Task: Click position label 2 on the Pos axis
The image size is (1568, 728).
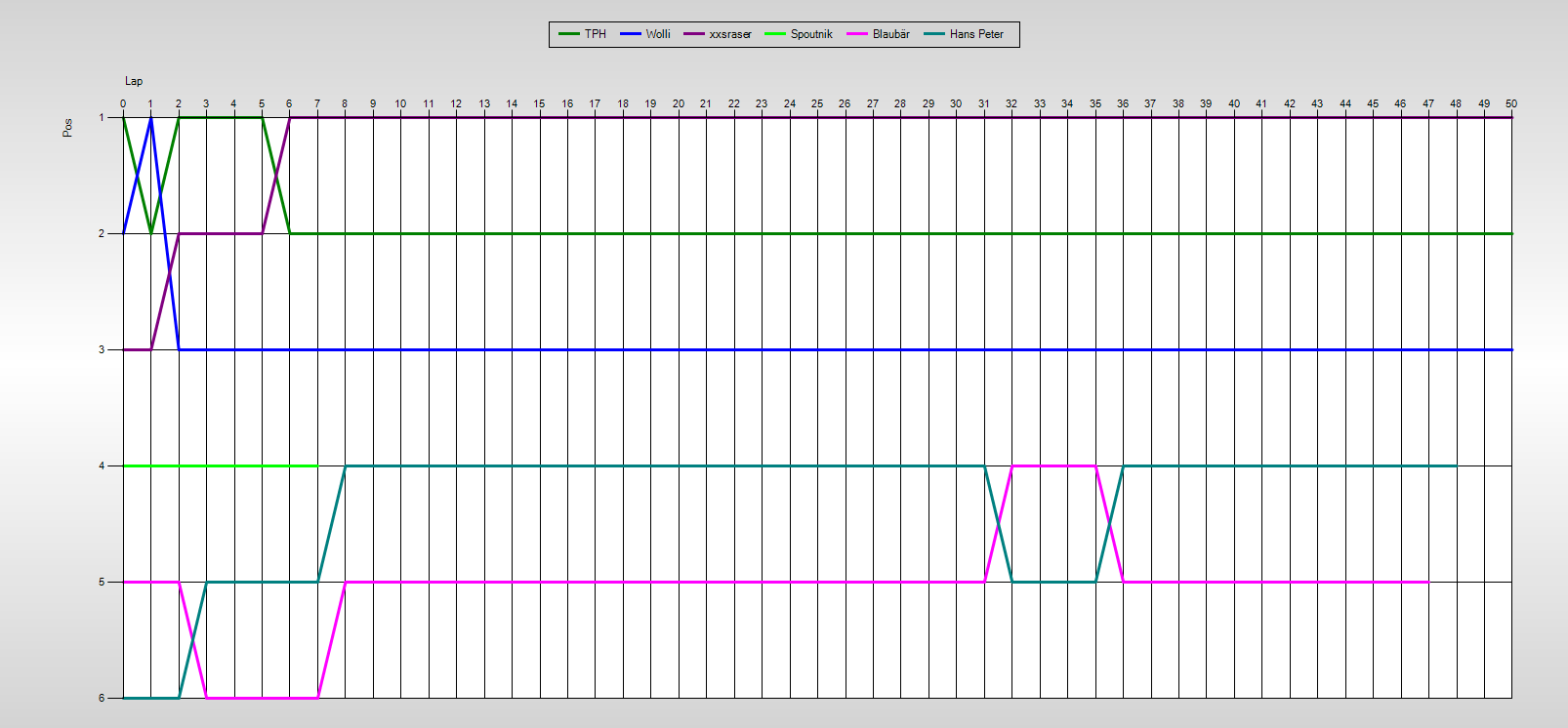Action: pyautogui.click(x=102, y=233)
